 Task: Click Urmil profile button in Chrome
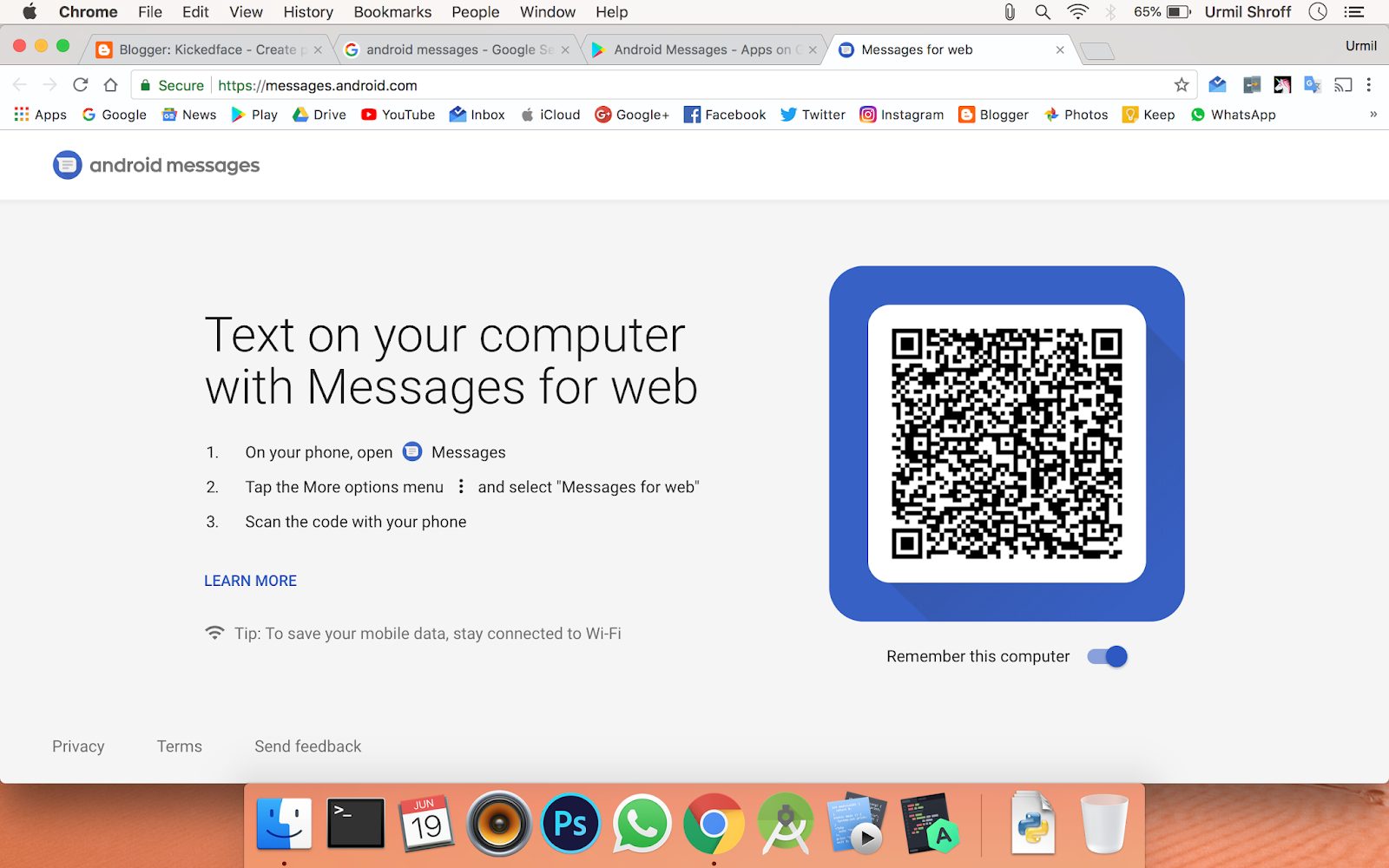tap(1360, 46)
